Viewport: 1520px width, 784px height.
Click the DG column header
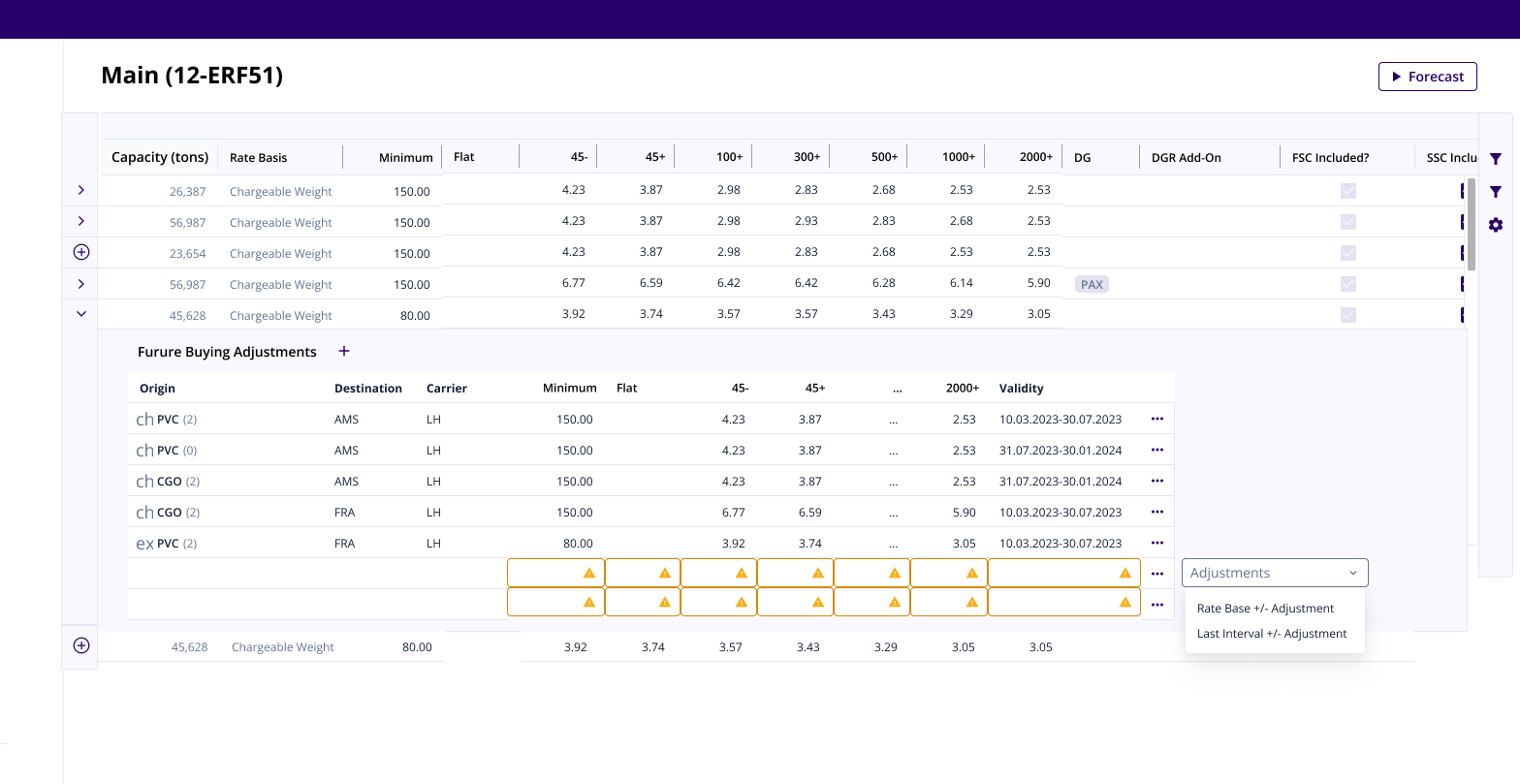(x=1082, y=157)
